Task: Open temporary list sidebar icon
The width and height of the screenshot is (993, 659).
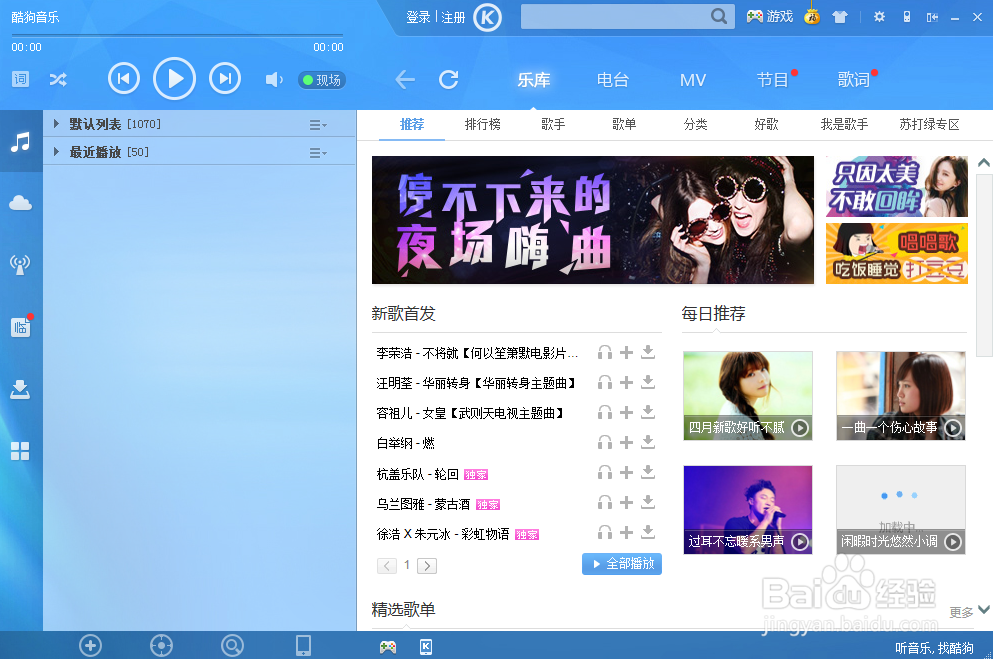Action: 20,327
